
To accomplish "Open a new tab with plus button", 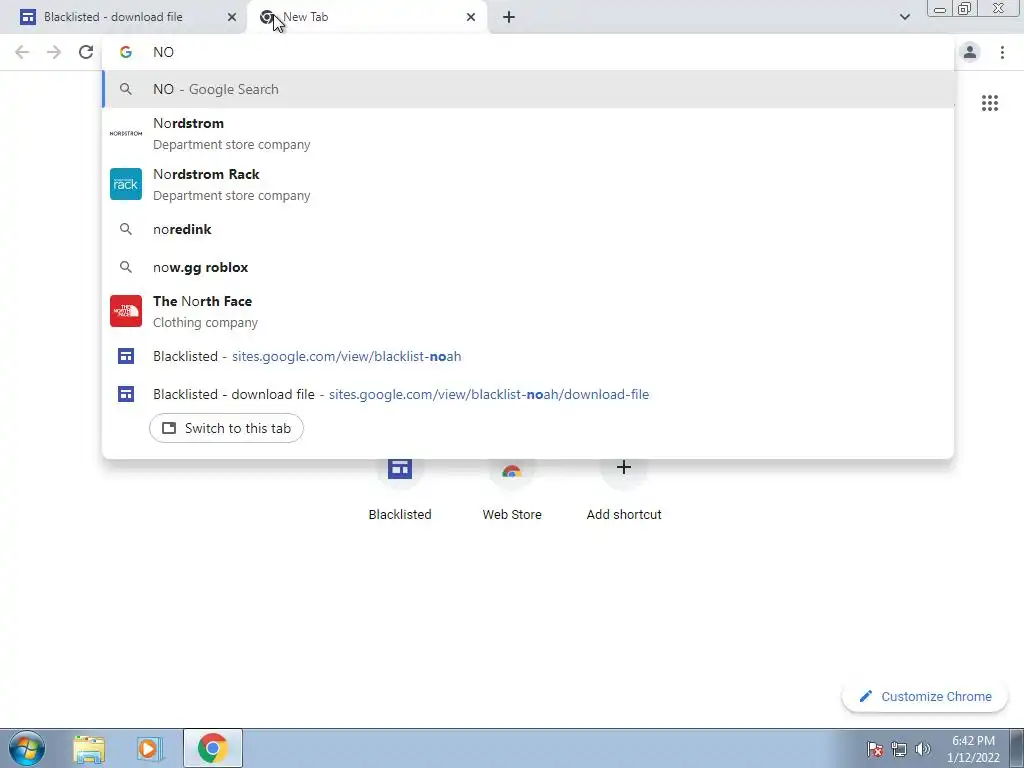I will 509,17.
